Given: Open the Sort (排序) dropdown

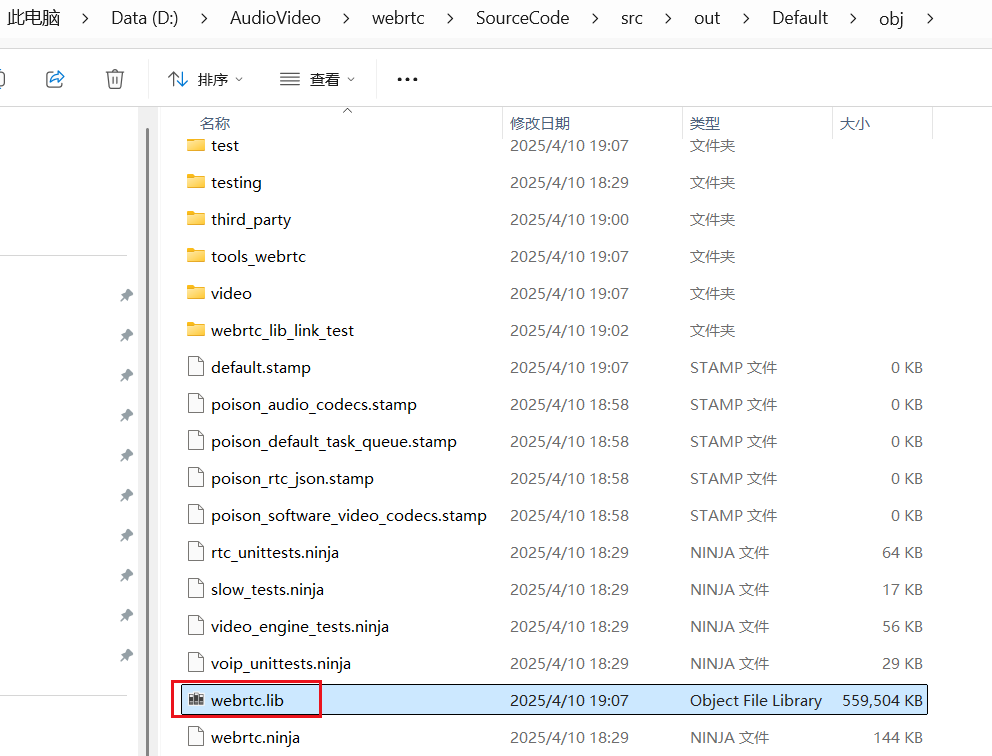Looking at the screenshot, I should click(206, 79).
